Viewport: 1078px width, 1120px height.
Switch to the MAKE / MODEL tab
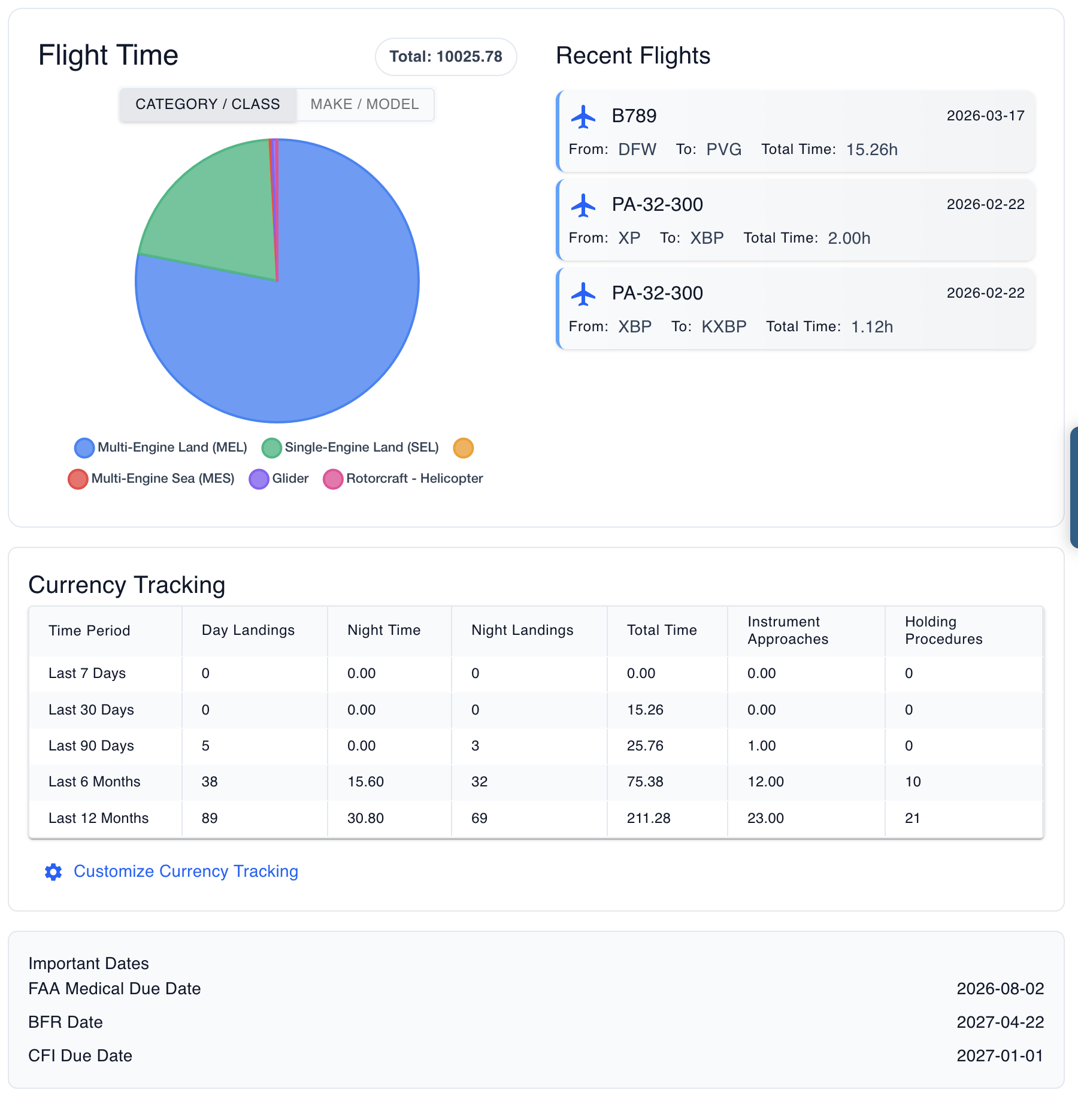364,104
